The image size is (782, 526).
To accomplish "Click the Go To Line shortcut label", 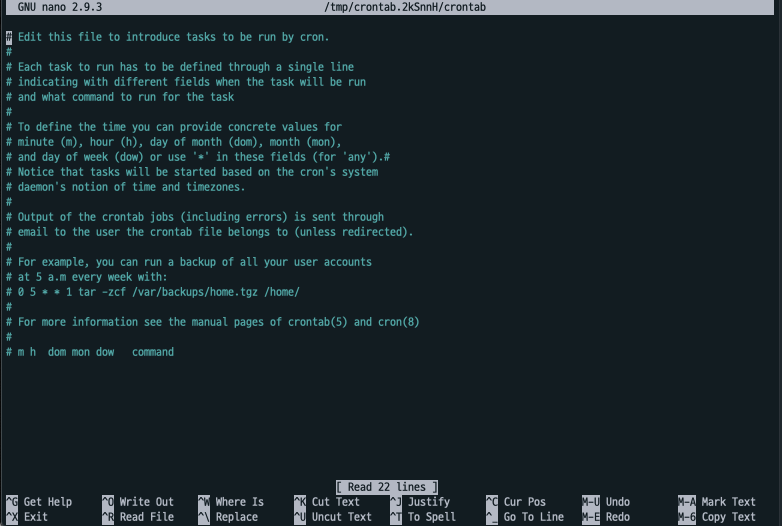I will [x=534, y=517].
